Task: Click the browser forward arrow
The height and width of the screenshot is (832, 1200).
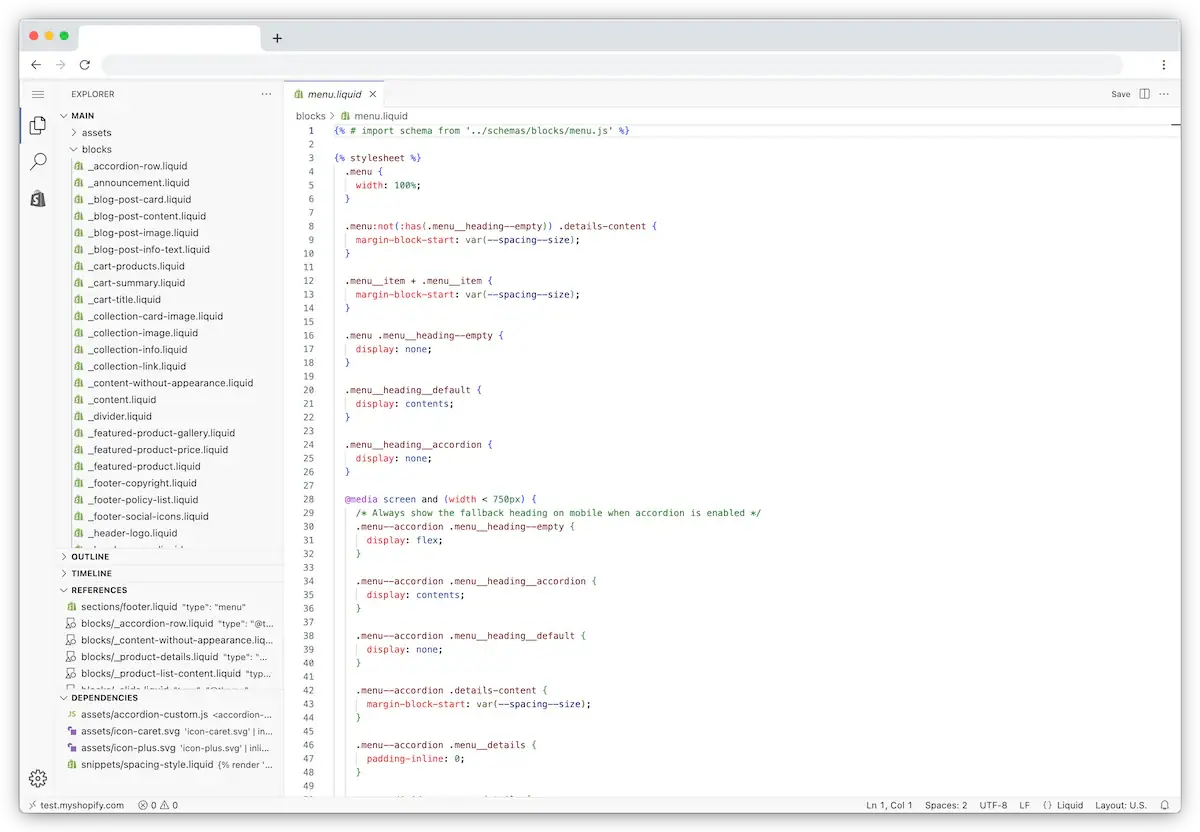Action: (x=60, y=64)
